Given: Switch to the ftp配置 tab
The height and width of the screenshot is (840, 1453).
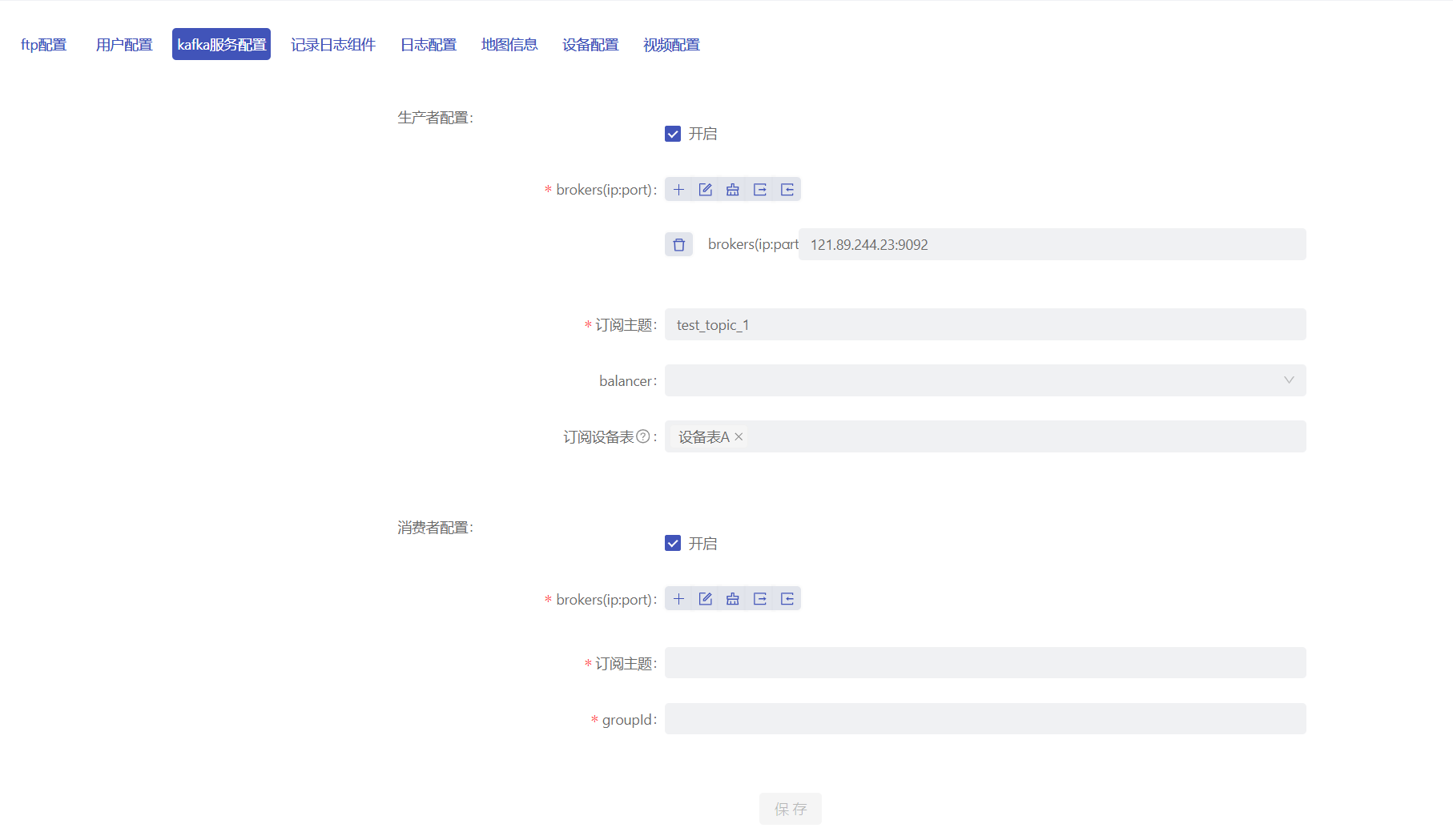Looking at the screenshot, I should pyautogui.click(x=44, y=45).
